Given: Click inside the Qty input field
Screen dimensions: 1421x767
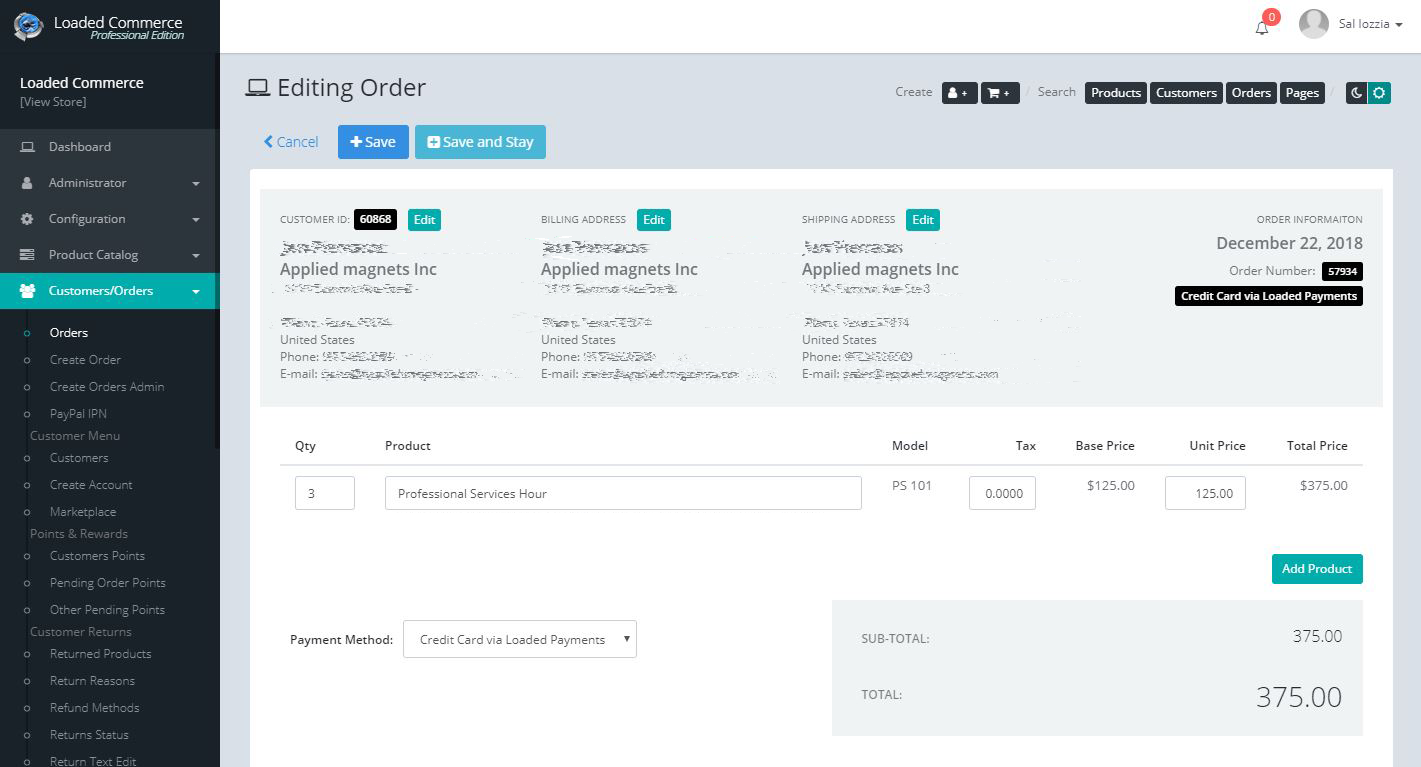Looking at the screenshot, I should [324, 492].
